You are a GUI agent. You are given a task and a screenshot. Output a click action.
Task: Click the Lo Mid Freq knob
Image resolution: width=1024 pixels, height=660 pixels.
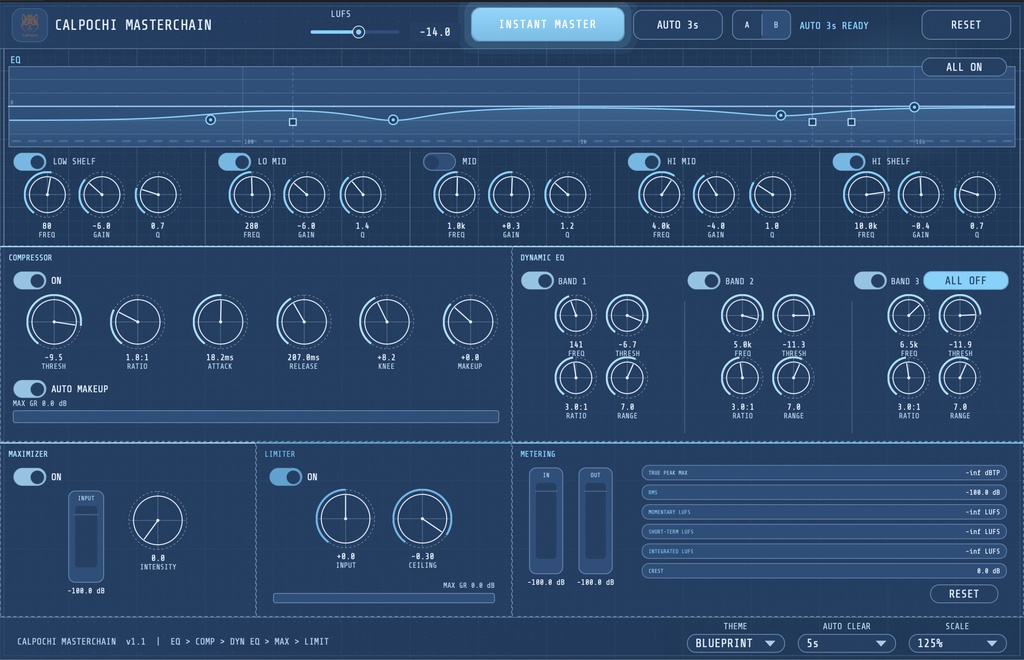(251, 195)
